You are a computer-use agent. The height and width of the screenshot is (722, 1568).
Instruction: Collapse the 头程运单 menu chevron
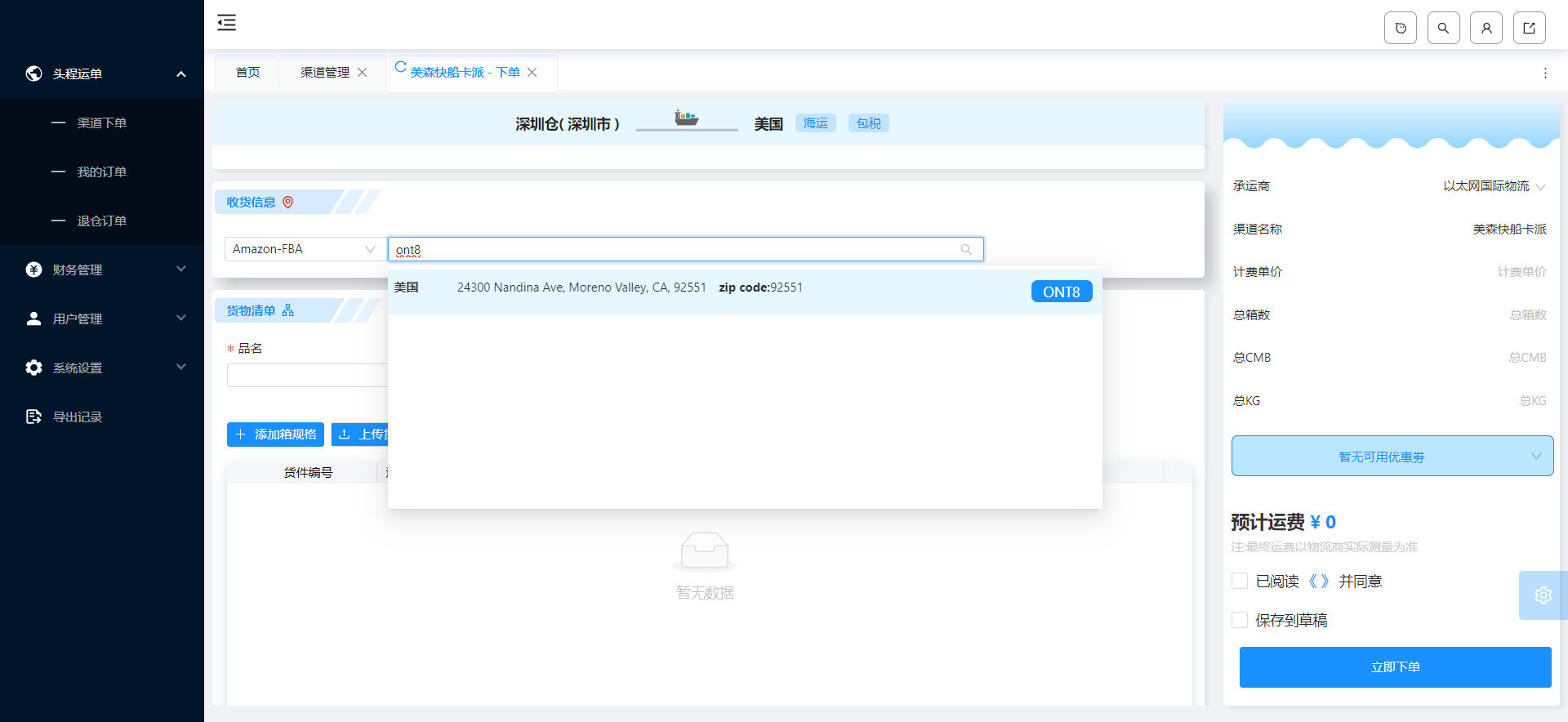(x=181, y=74)
